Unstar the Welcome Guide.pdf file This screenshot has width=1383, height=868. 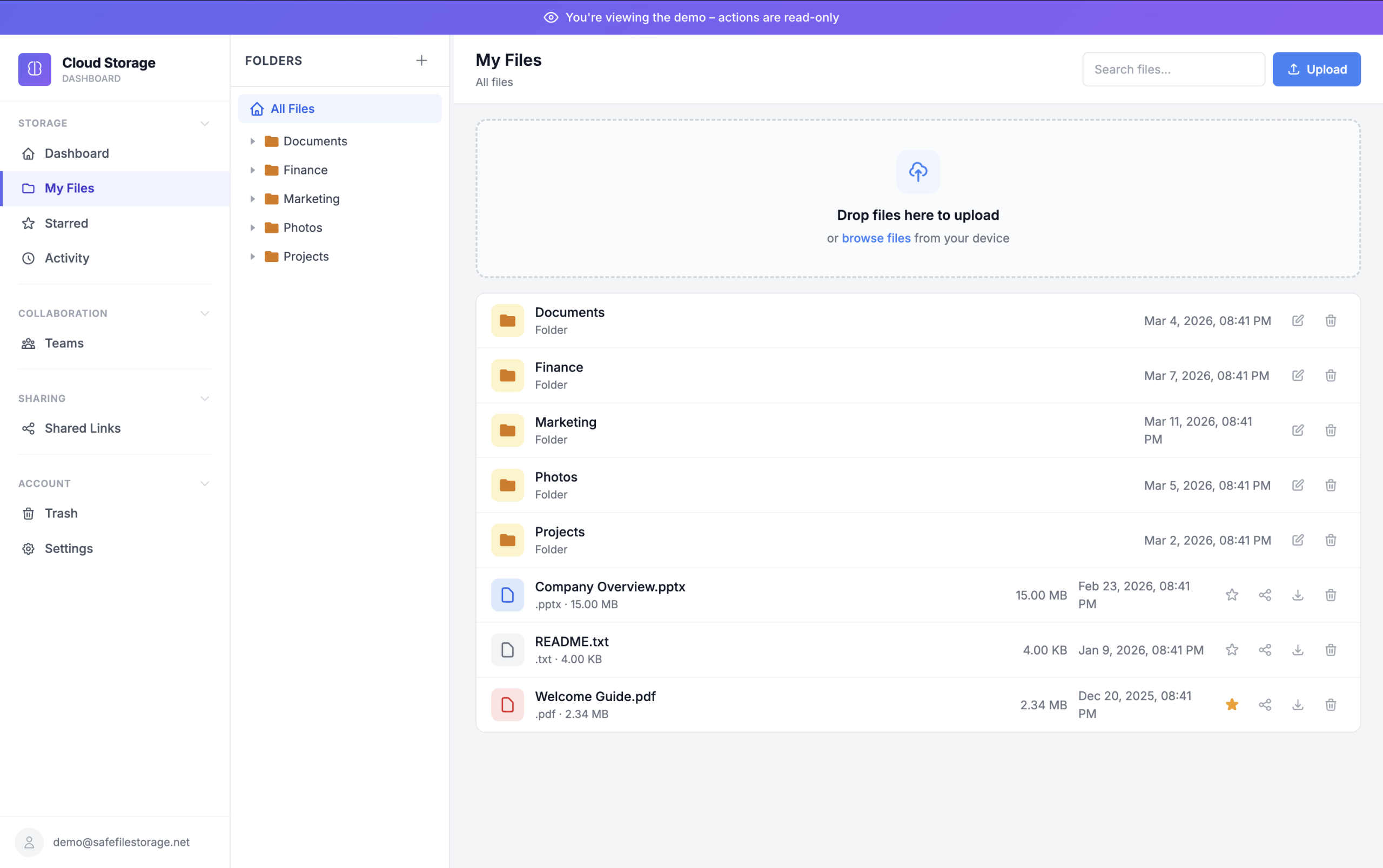[x=1232, y=704]
